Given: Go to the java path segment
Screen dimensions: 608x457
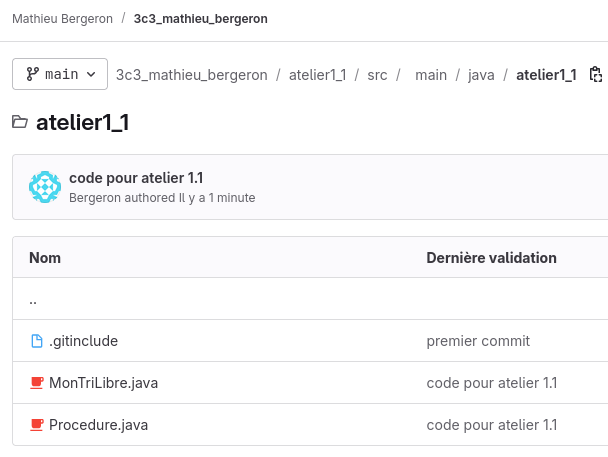Looking at the screenshot, I should [x=481, y=75].
